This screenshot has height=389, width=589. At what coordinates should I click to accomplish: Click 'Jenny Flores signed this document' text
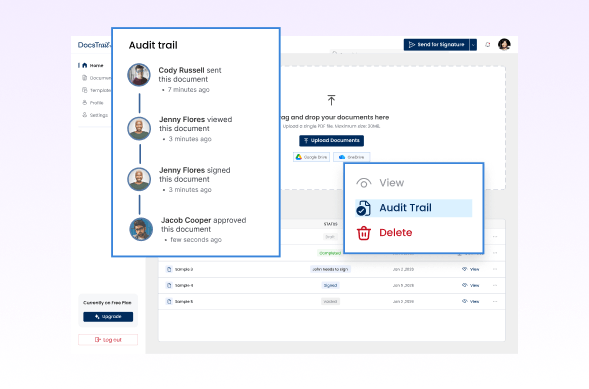195,175
